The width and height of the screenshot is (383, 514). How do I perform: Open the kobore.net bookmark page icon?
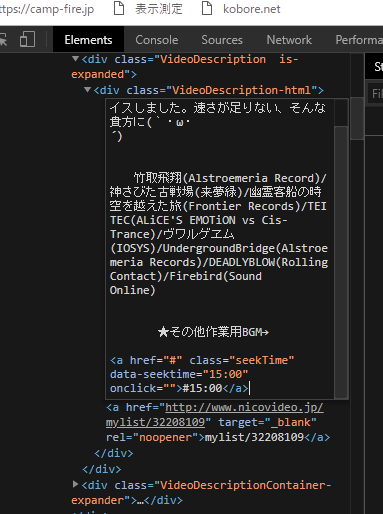[207, 8]
